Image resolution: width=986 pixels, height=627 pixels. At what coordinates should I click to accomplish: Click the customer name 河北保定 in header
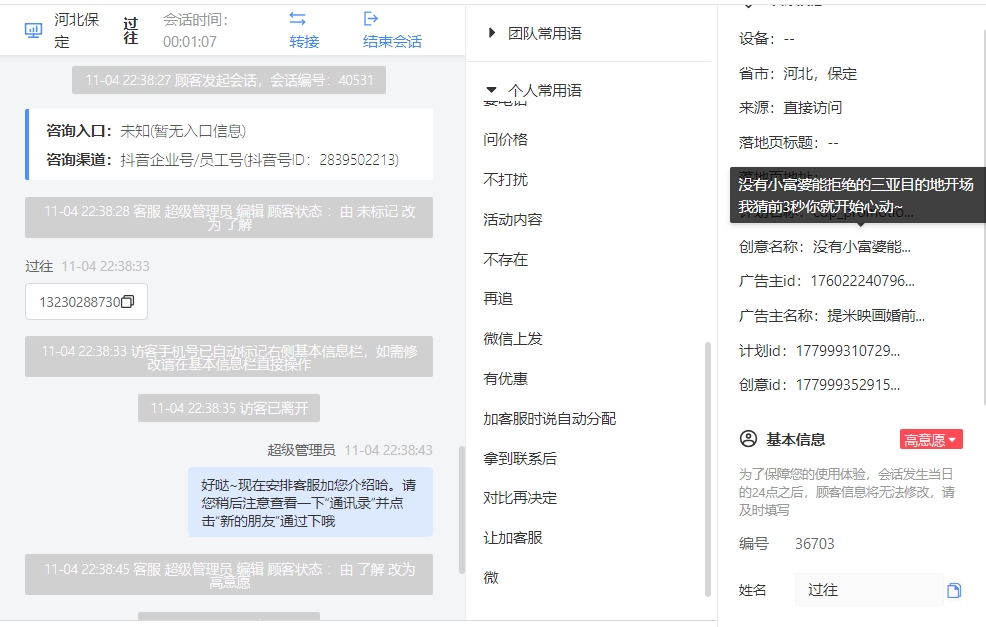76,30
